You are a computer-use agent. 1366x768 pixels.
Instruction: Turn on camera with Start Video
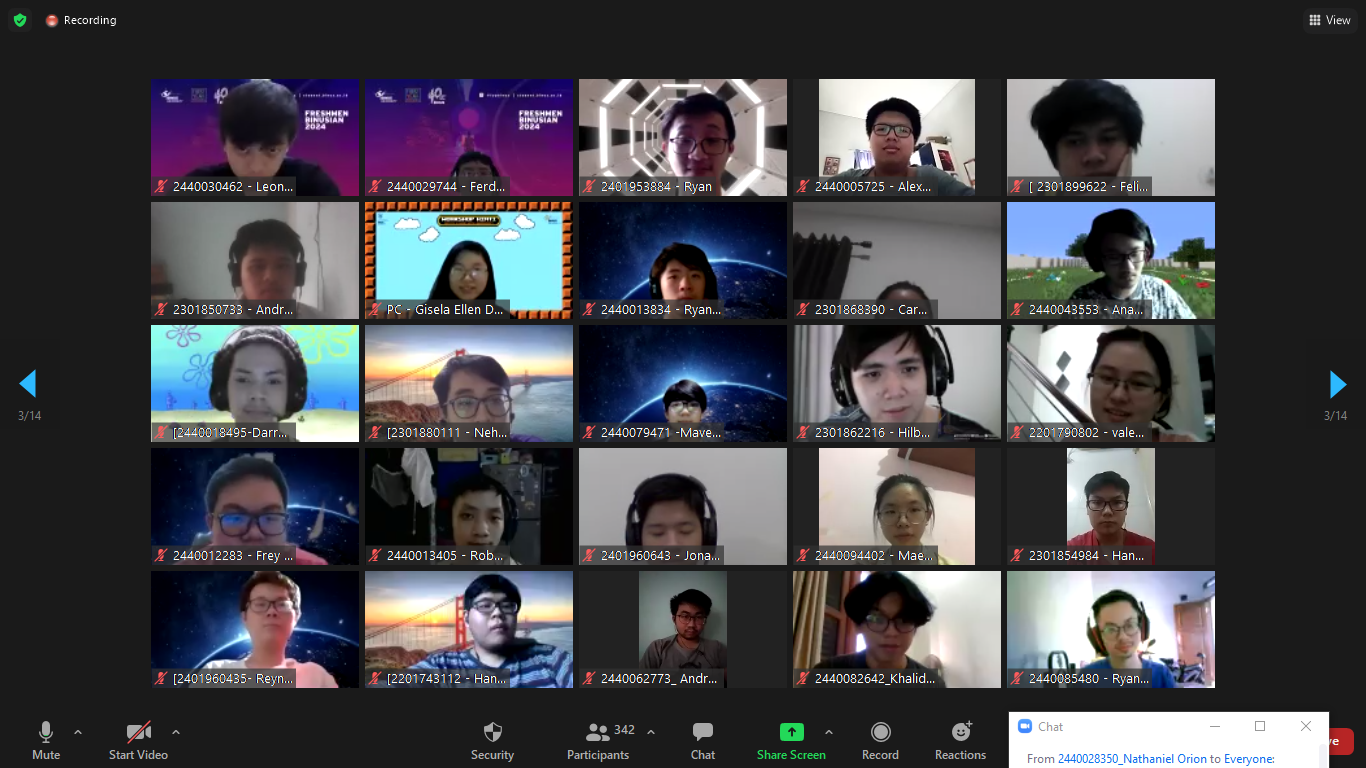pyautogui.click(x=138, y=741)
